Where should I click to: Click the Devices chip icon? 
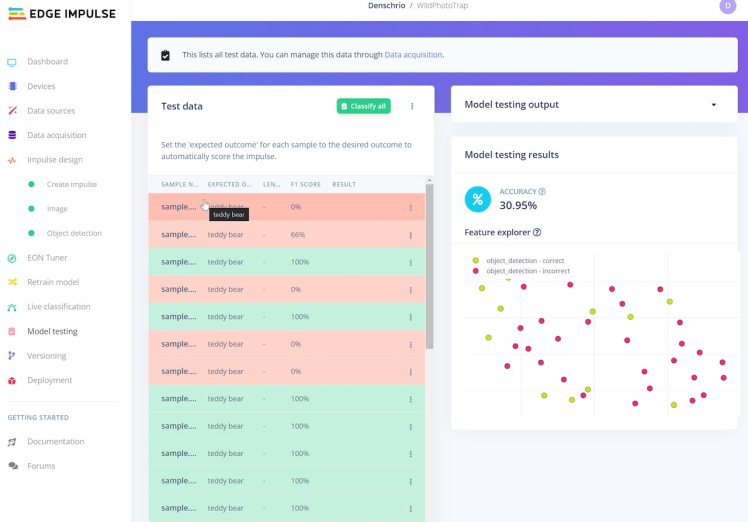coord(12,86)
